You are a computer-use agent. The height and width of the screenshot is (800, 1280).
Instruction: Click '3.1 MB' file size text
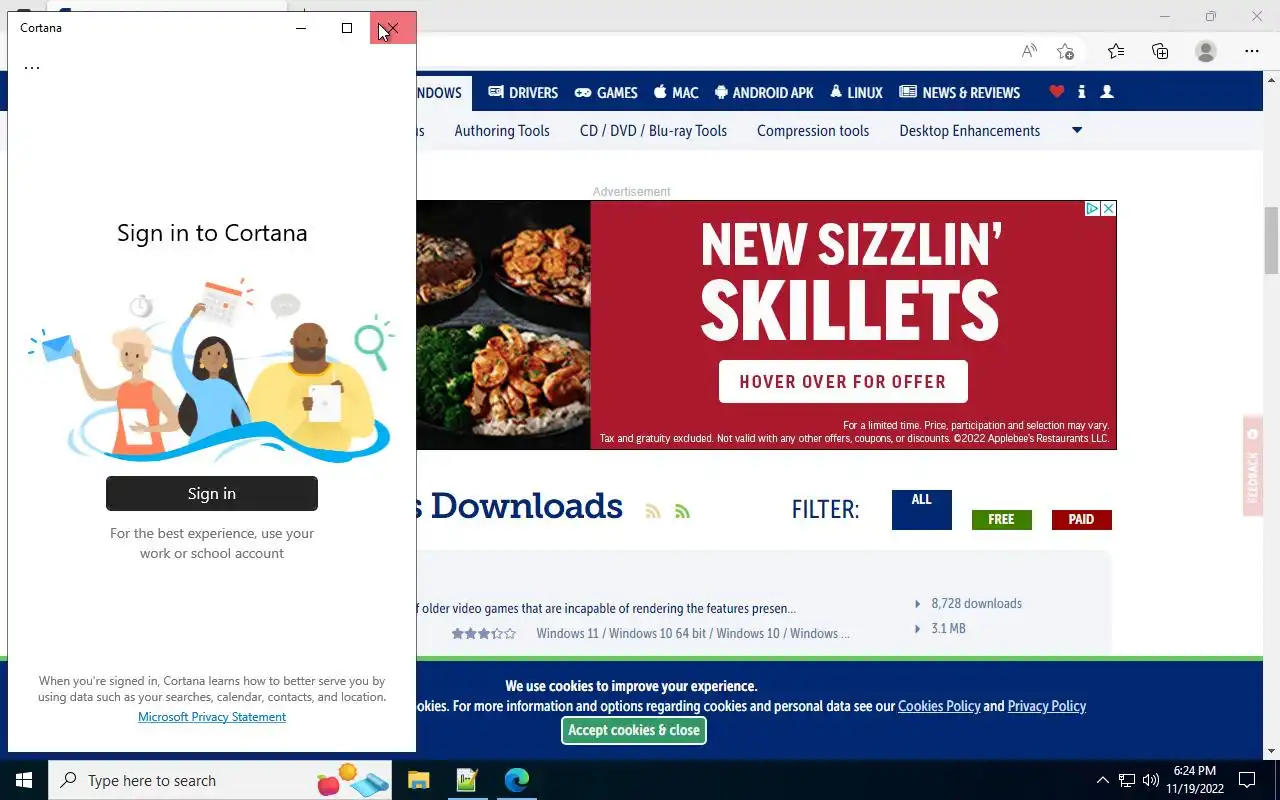(x=948, y=629)
